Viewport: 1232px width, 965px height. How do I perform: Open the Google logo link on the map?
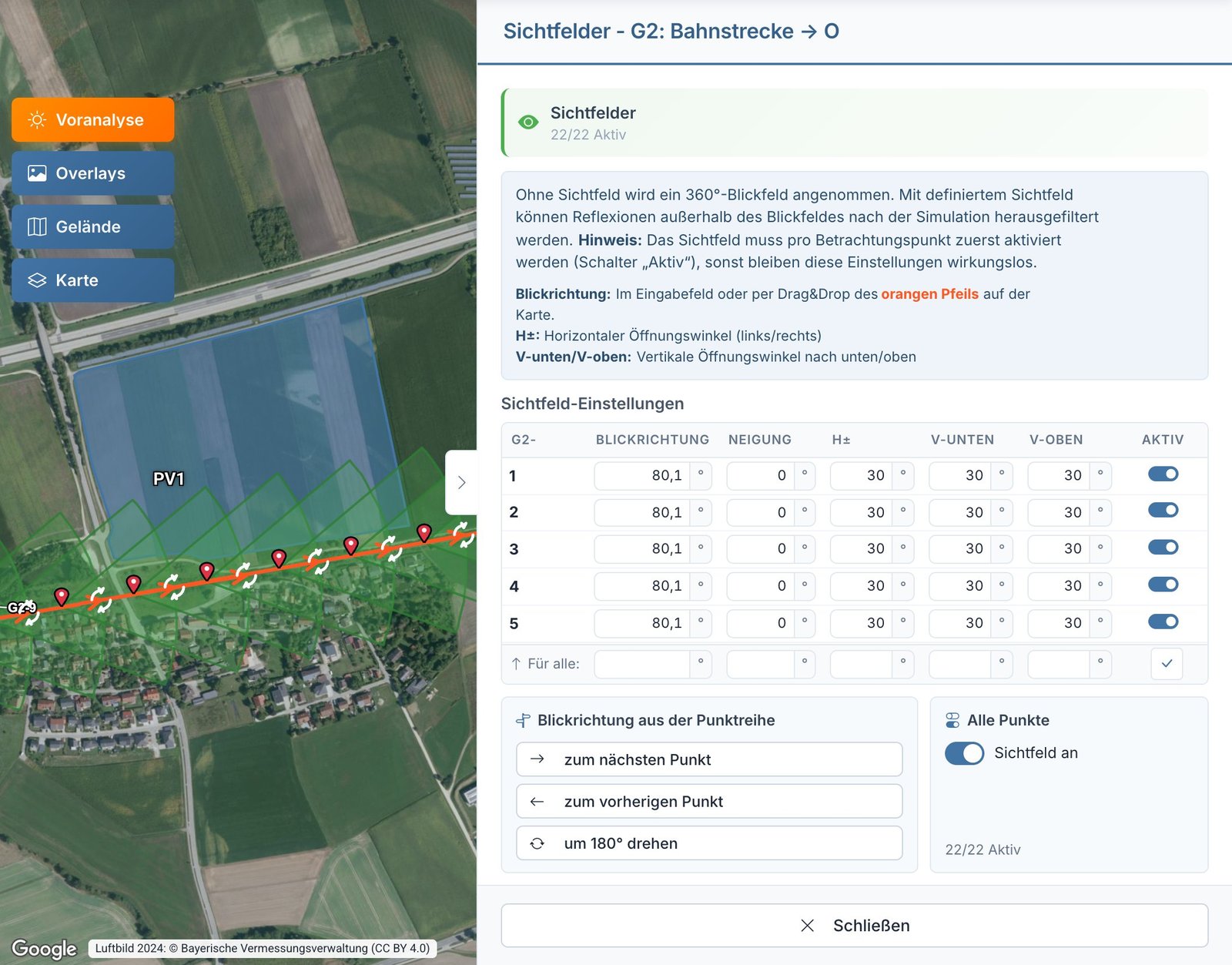[44, 948]
